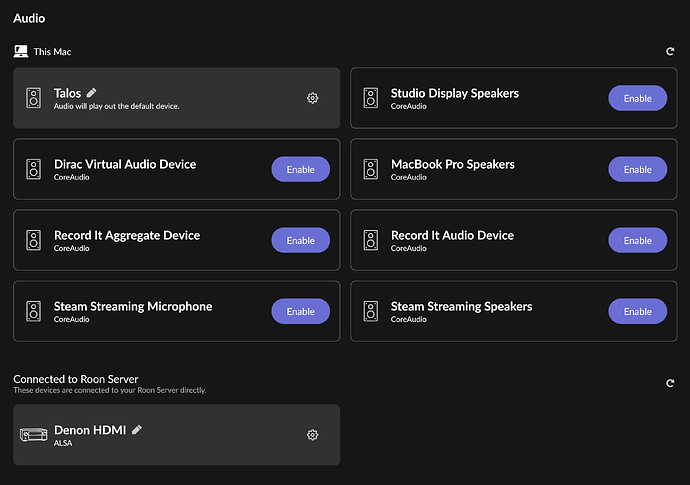Click CoreAudio label under Steam Streaming Microphone
Image resolution: width=690 pixels, height=485 pixels.
(x=72, y=319)
